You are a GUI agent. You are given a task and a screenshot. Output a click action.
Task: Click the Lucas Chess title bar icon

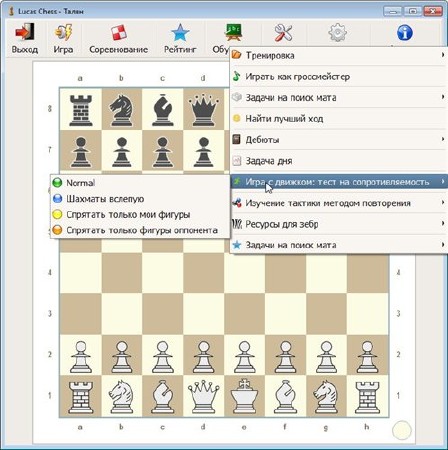pos(11,11)
